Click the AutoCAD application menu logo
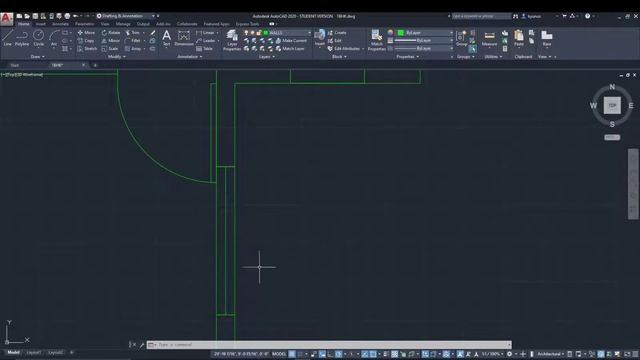640x360 pixels. click(7, 18)
